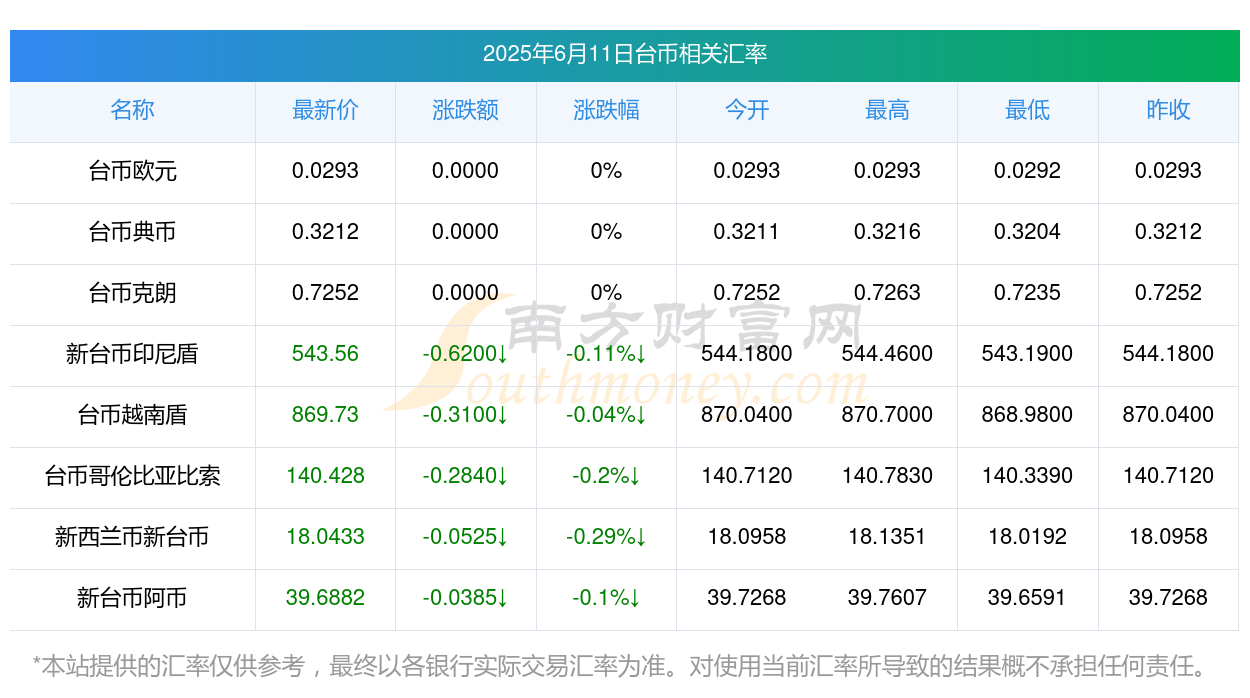Screen dimensions: 1250x698
Task: Click change percent -0.04%↓
Action: (x=606, y=415)
